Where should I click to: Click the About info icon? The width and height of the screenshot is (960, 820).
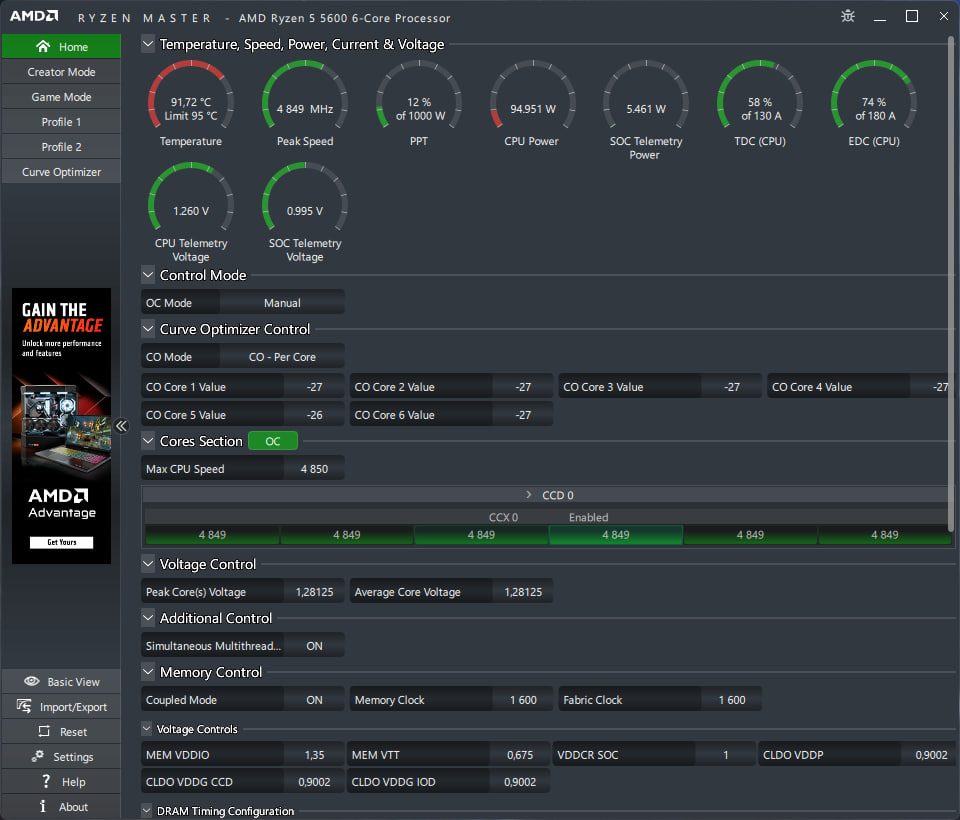(43, 807)
